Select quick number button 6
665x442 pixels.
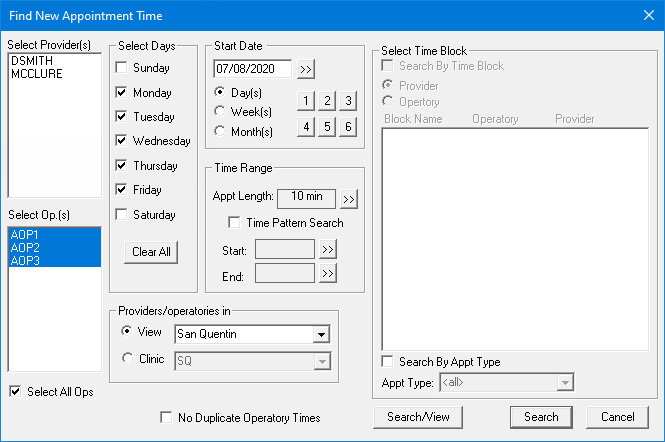(348, 127)
